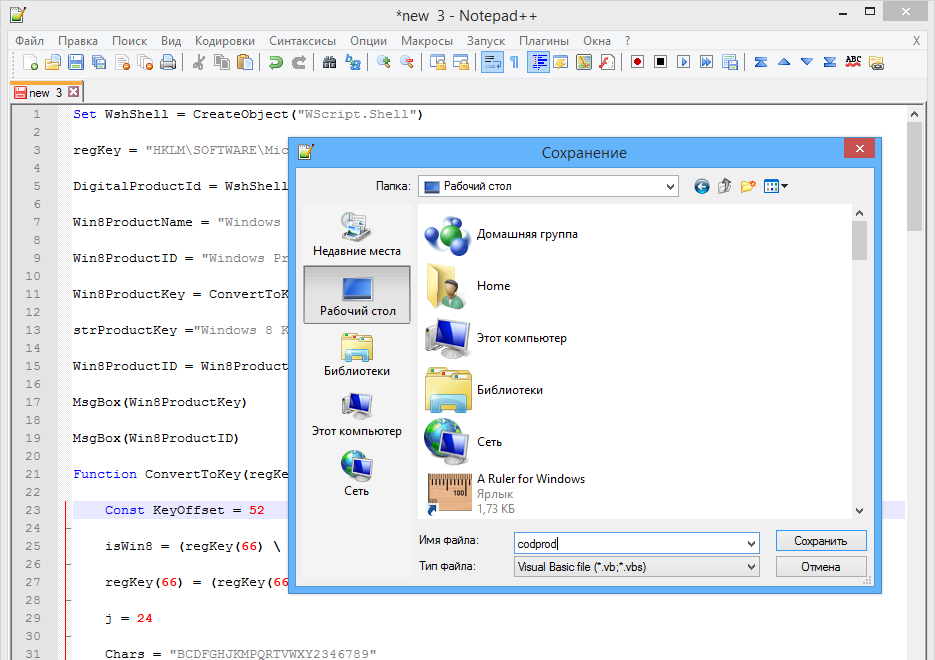935x660 pixels.
Task: Click the Save All toolbar icon
Action: pyautogui.click(x=99, y=62)
